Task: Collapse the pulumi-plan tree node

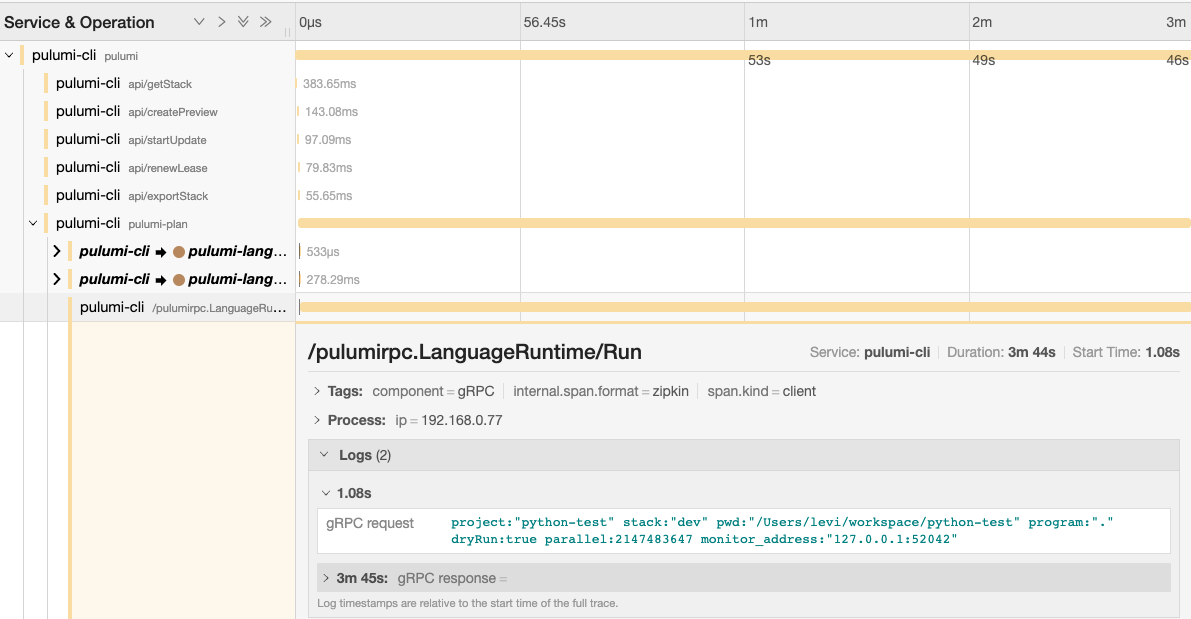Action: pyautogui.click(x=32, y=222)
